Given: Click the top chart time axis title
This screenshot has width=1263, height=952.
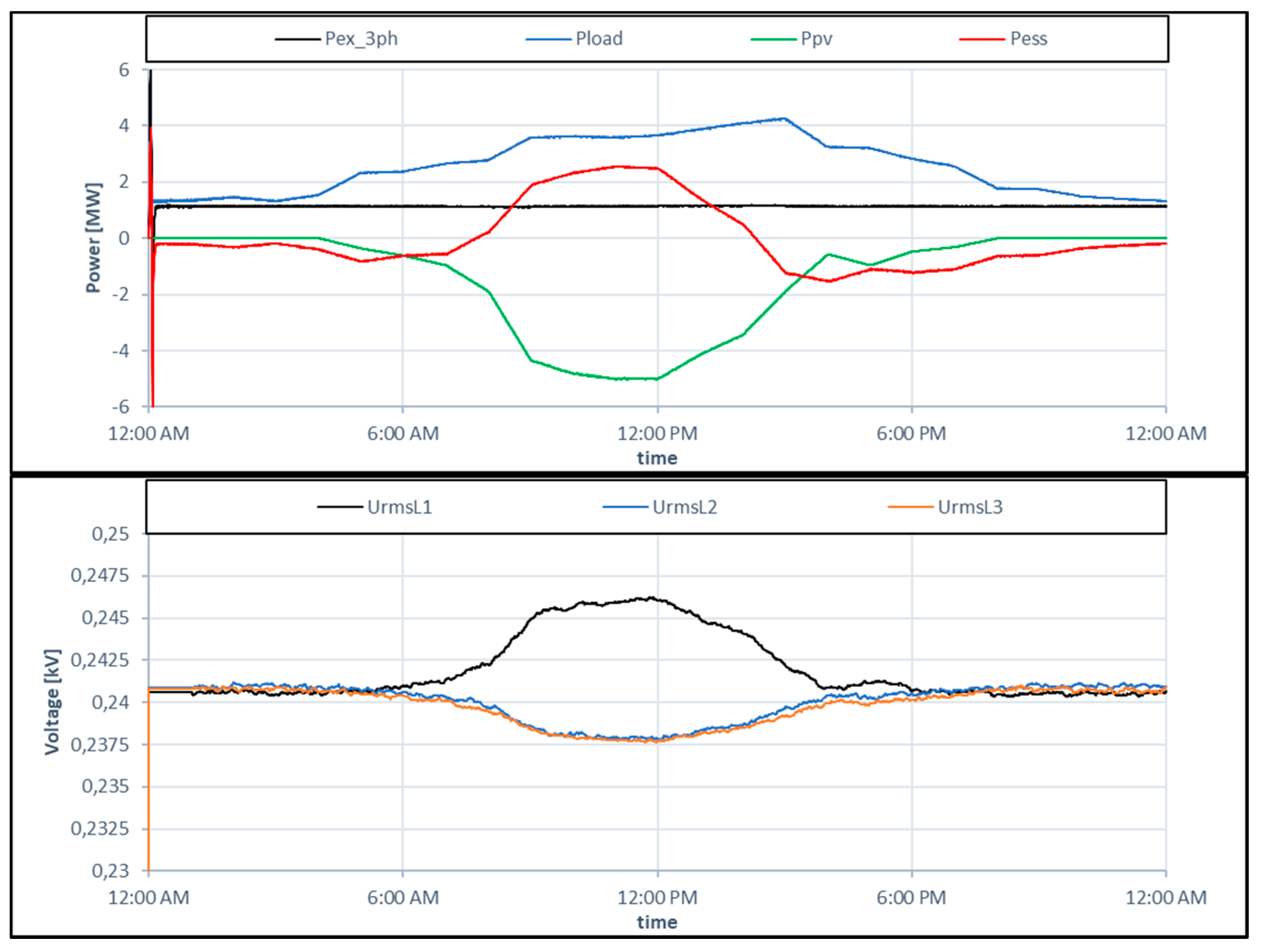Looking at the screenshot, I should [657, 459].
